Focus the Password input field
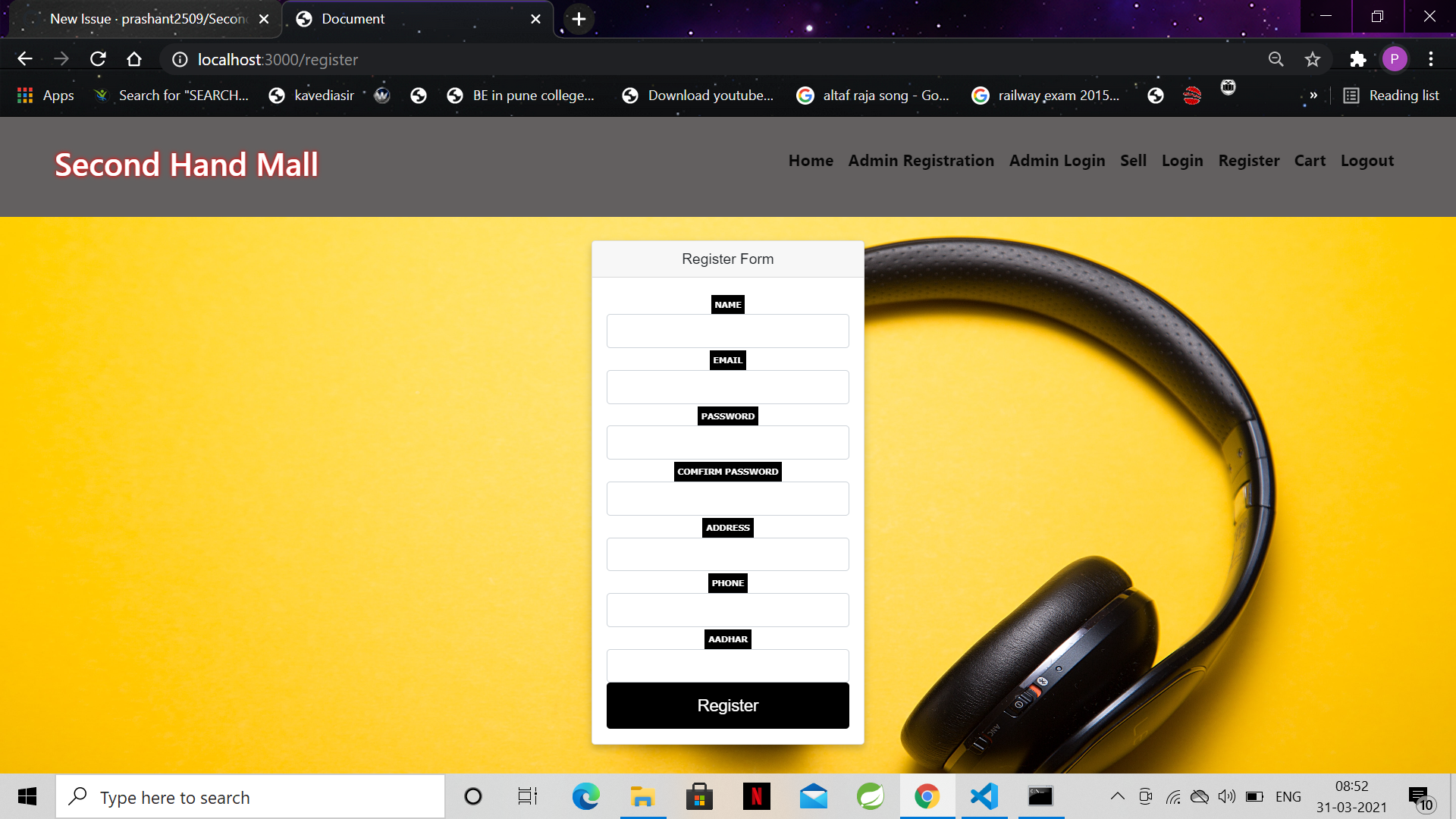Image resolution: width=1456 pixels, height=819 pixels. tap(728, 442)
